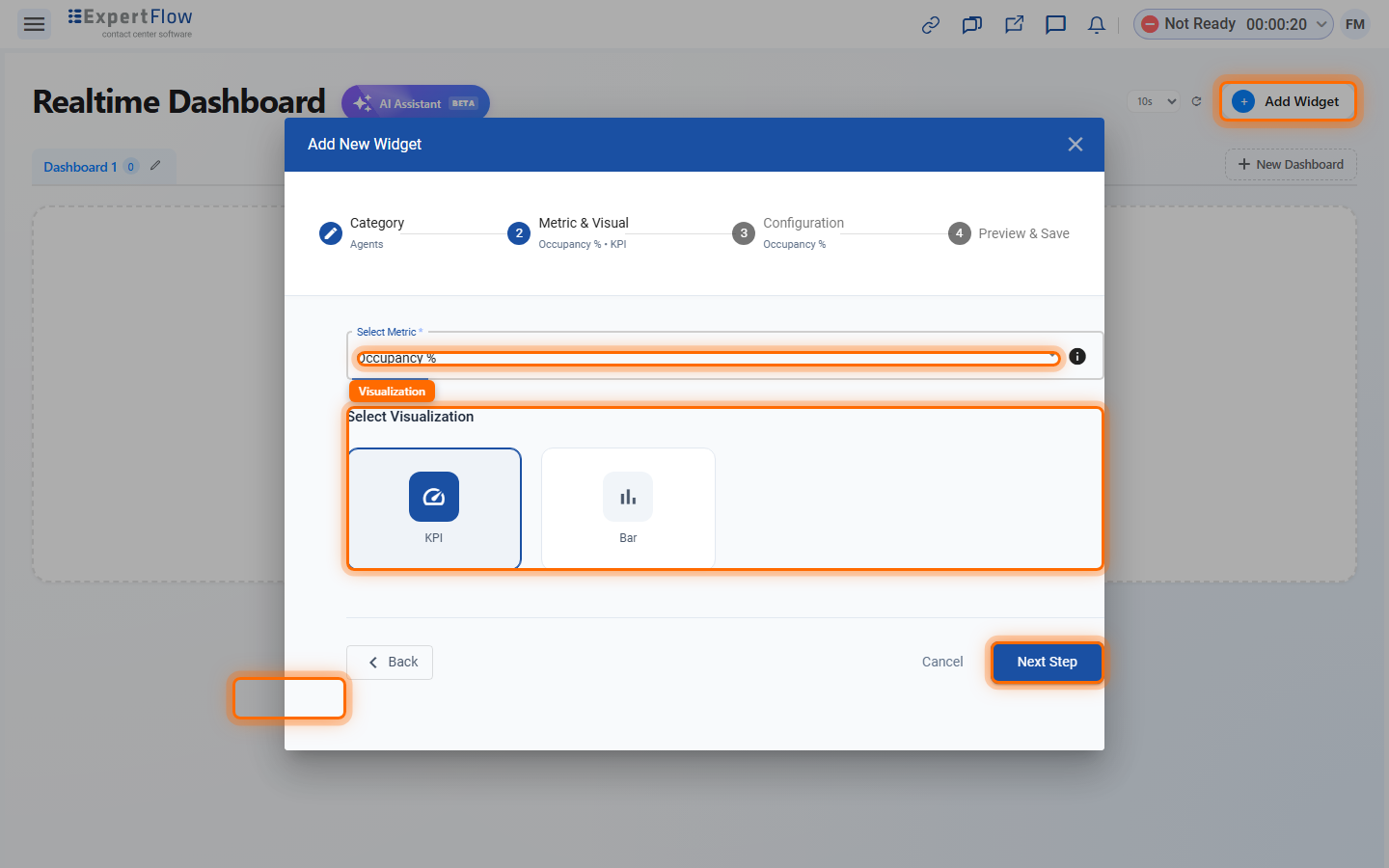Select the Bar visualization card
This screenshot has height=868, width=1389.
628,509
